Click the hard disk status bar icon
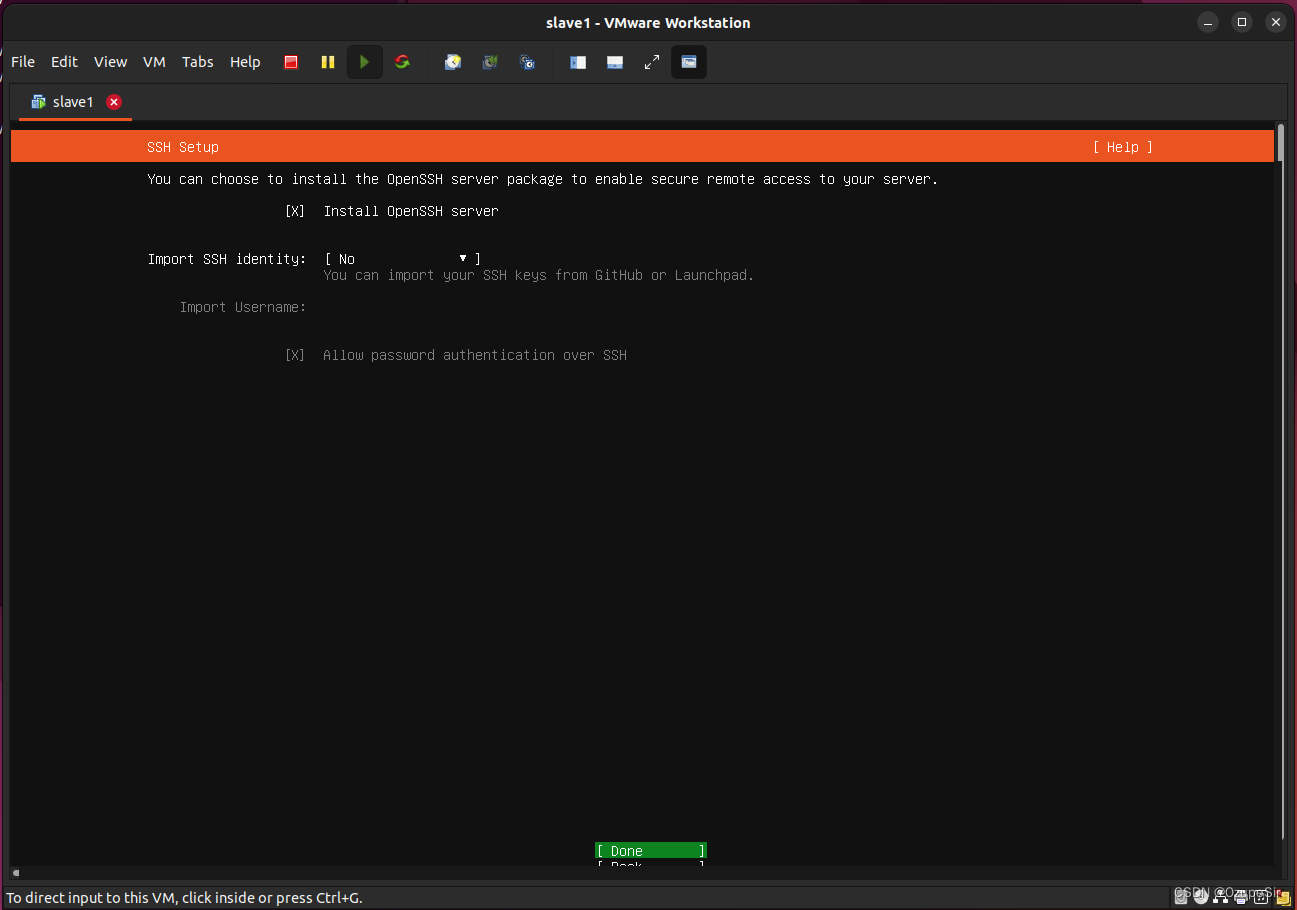 (x=1181, y=897)
